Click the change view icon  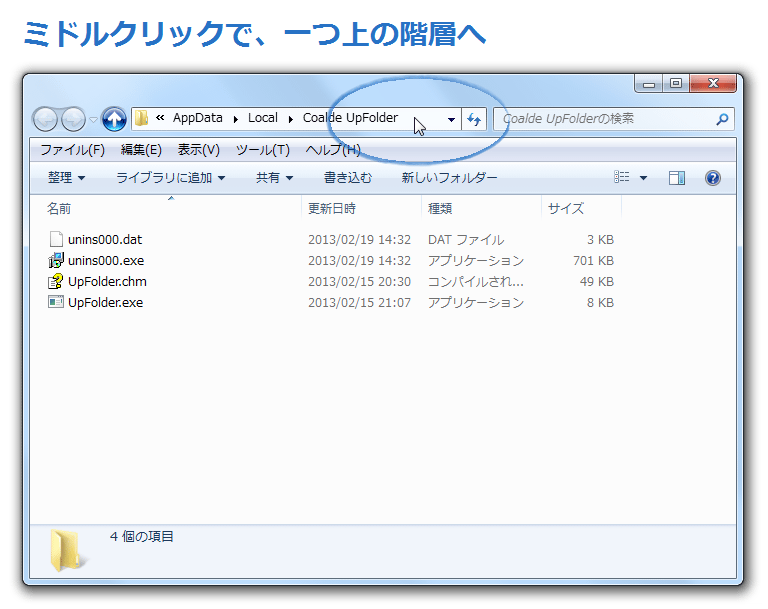pyautogui.click(x=622, y=177)
